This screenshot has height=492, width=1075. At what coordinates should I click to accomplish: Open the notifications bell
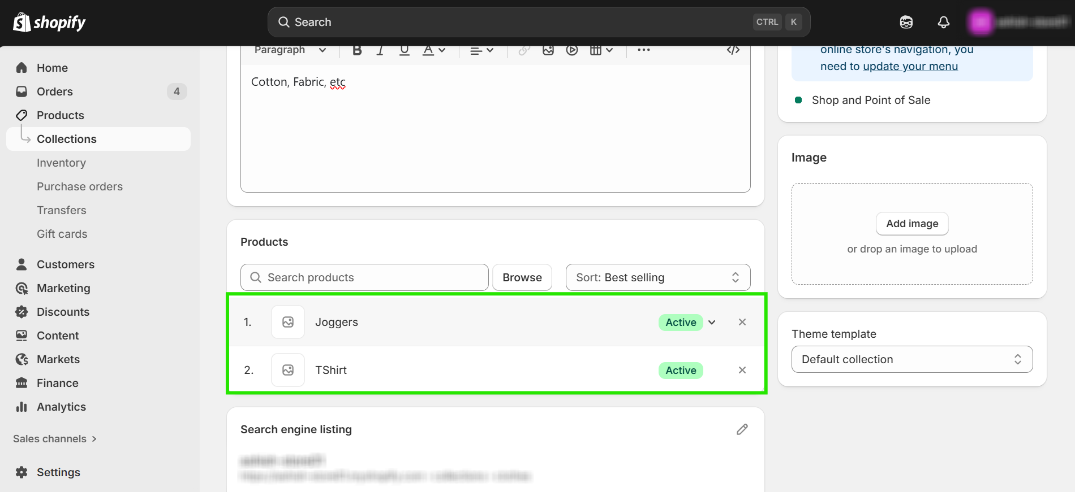(943, 22)
